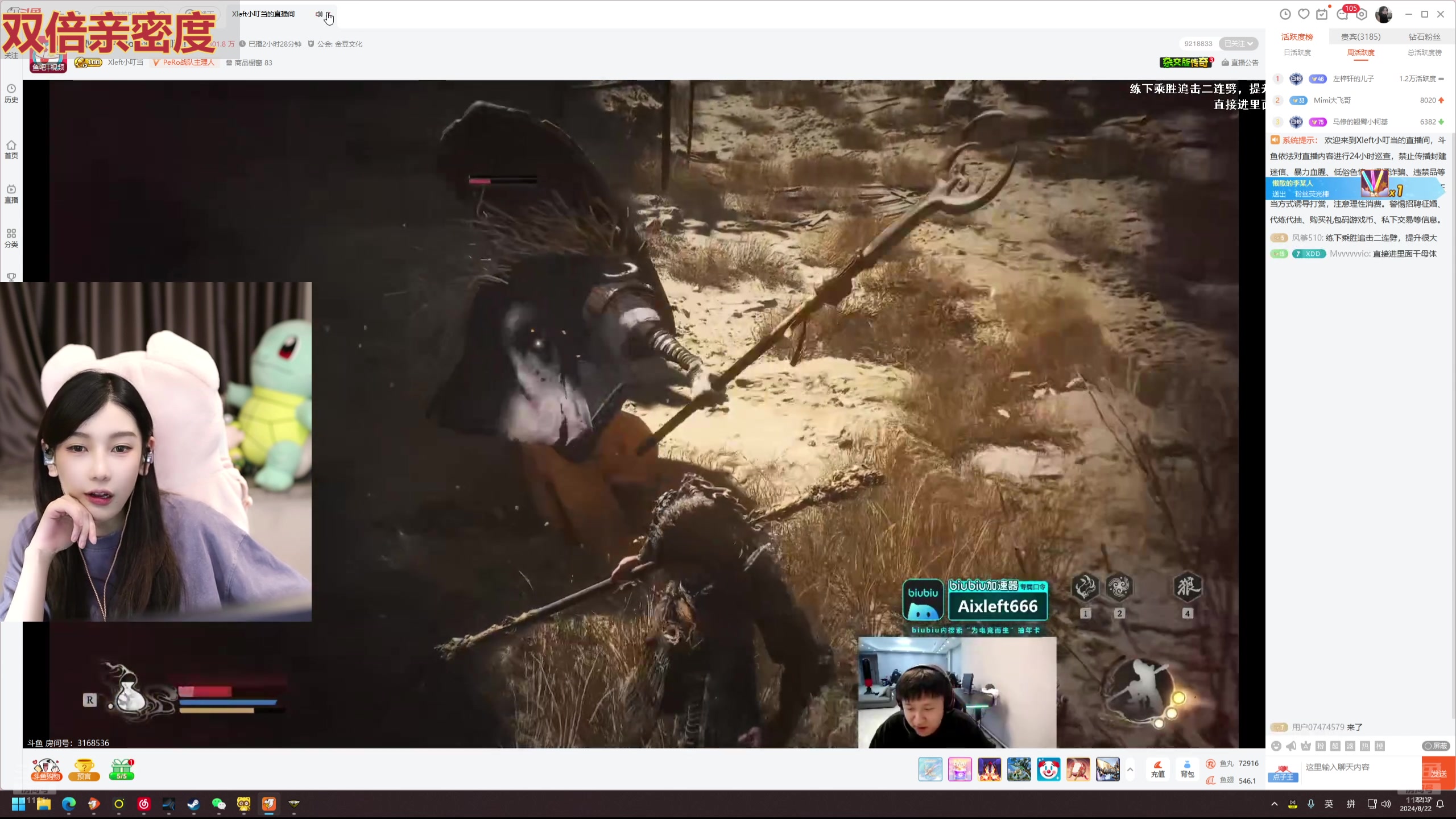Open crown noble icon in chat toolbar

(1306, 746)
